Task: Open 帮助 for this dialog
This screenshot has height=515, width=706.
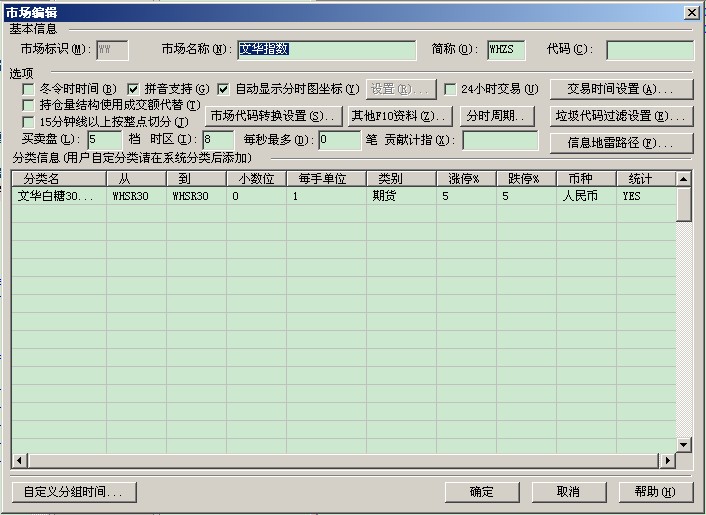Action: (x=655, y=492)
